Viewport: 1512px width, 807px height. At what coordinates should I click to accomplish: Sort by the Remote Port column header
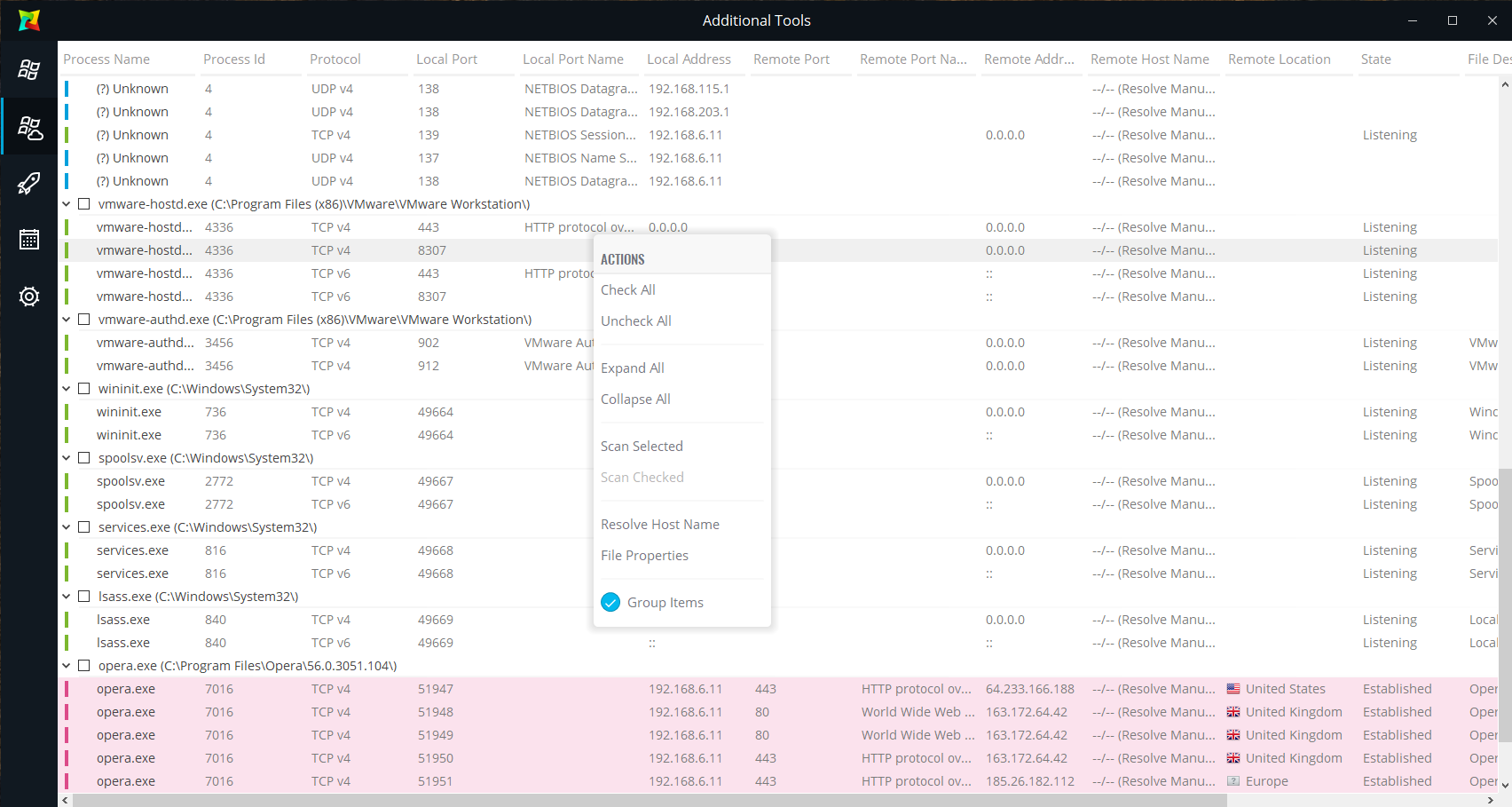pos(791,59)
